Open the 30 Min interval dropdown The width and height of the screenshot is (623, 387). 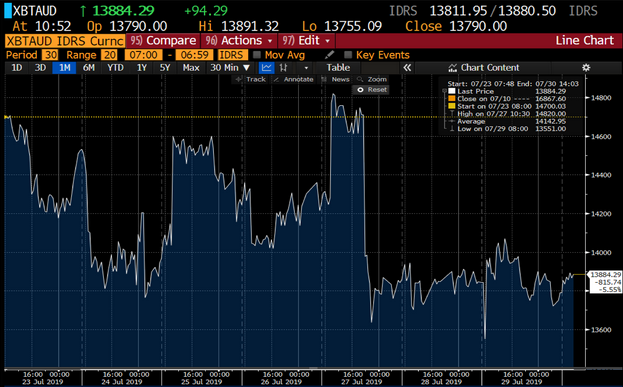[230, 68]
